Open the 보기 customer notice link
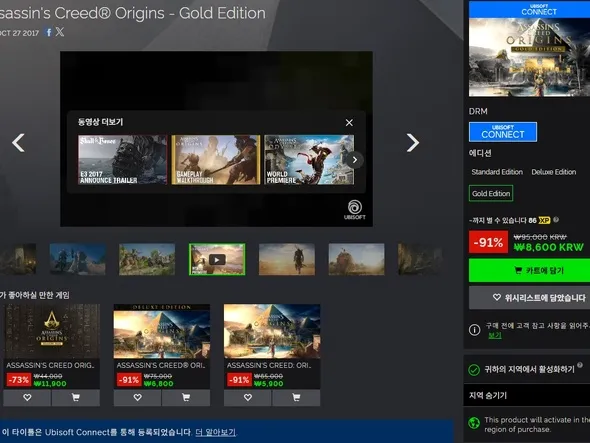 click(x=495, y=335)
